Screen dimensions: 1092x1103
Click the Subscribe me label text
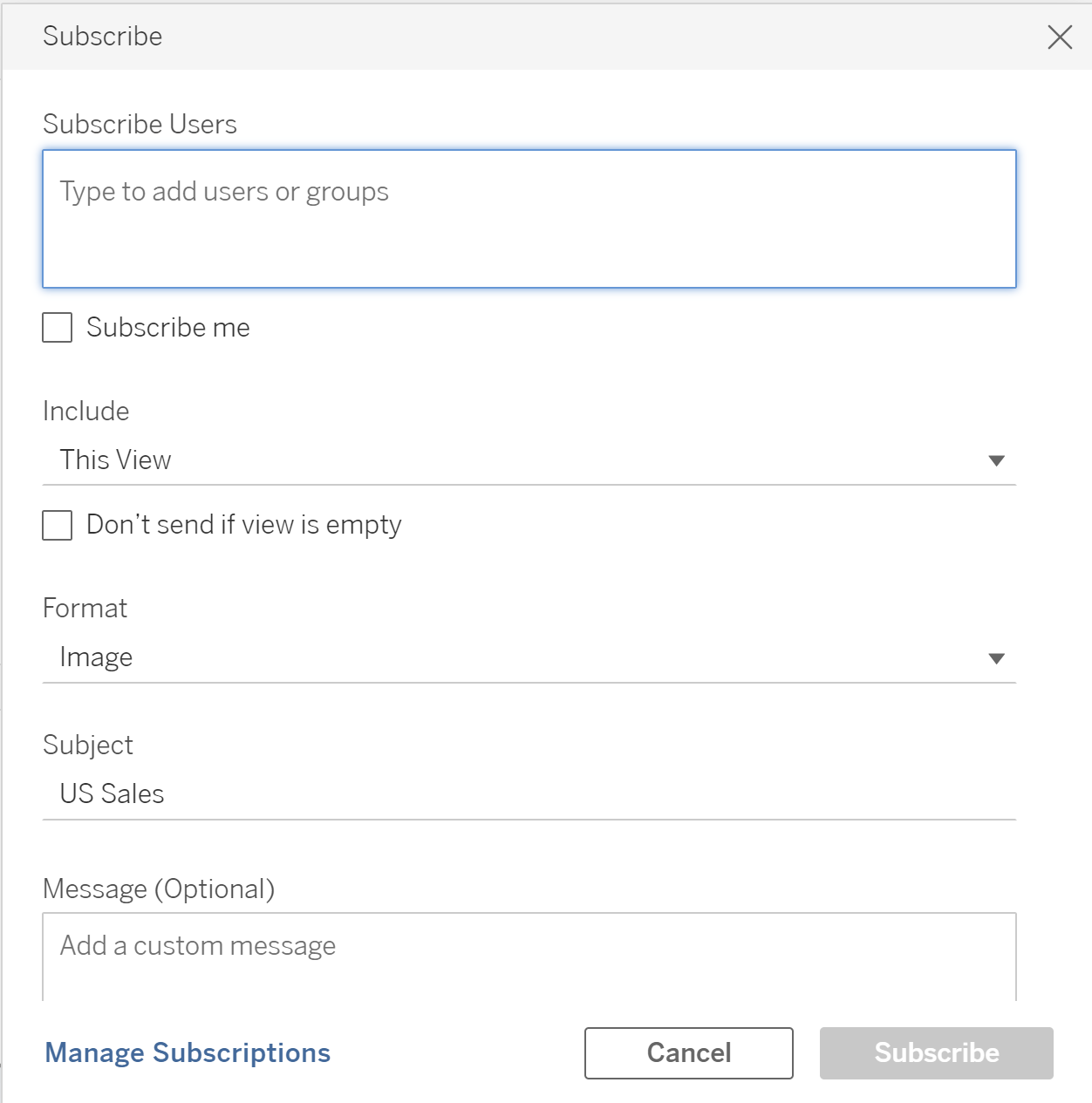click(x=168, y=328)
